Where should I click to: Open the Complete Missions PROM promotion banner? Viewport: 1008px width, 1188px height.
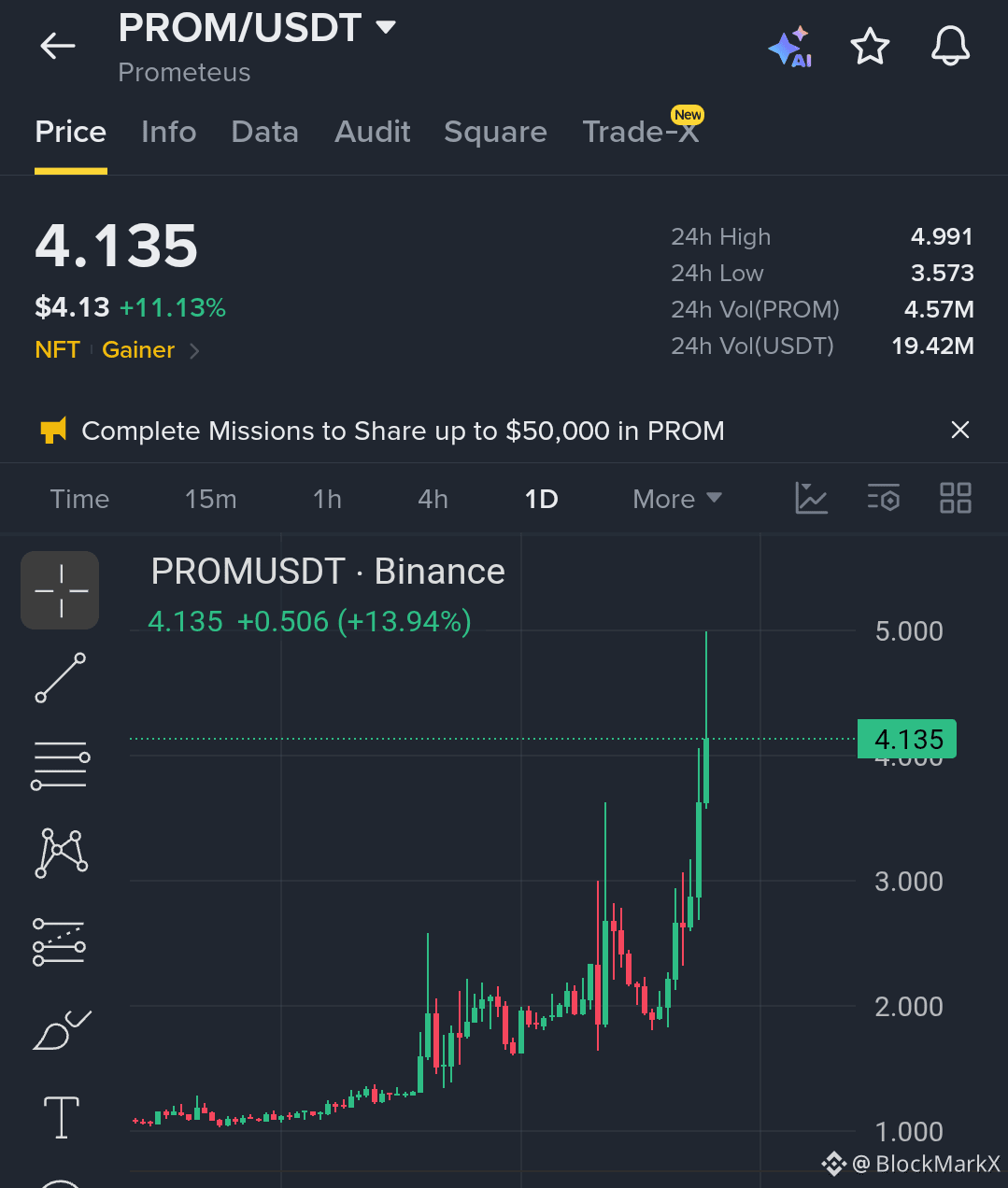pyautogui.click(x=403, y=431)
